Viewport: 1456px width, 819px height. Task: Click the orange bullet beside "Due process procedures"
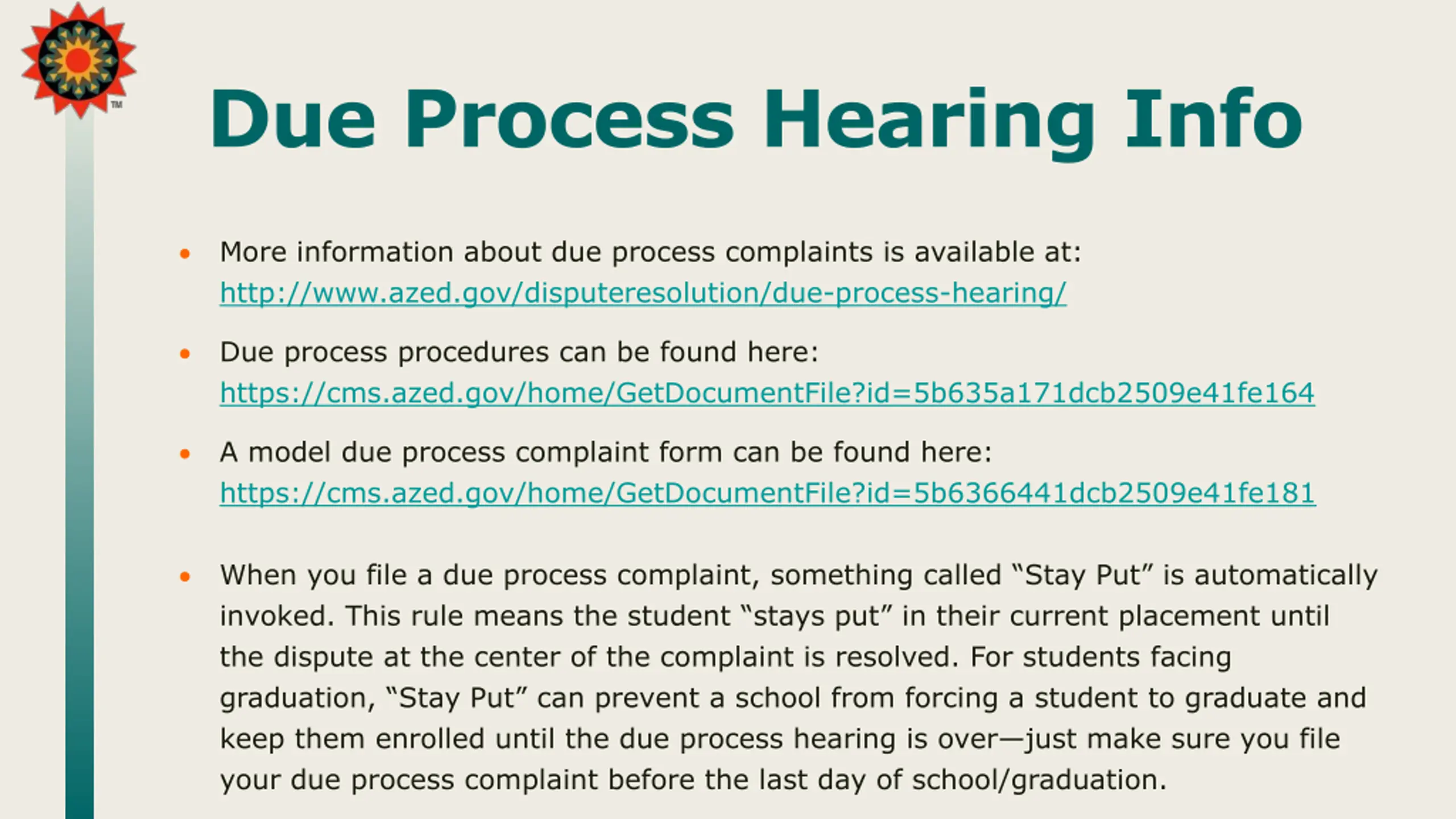(x=185, y=354)
